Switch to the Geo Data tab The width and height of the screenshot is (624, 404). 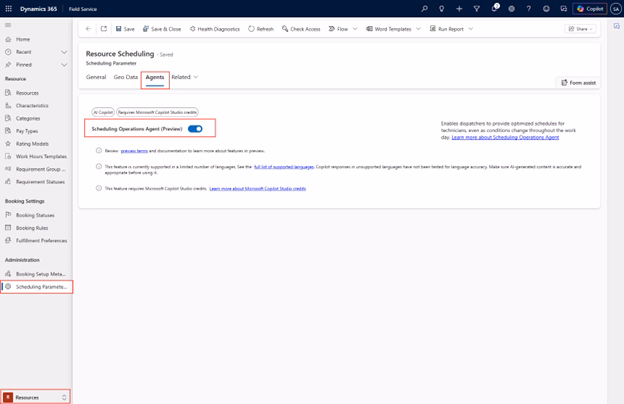click(x=126, y=77)
